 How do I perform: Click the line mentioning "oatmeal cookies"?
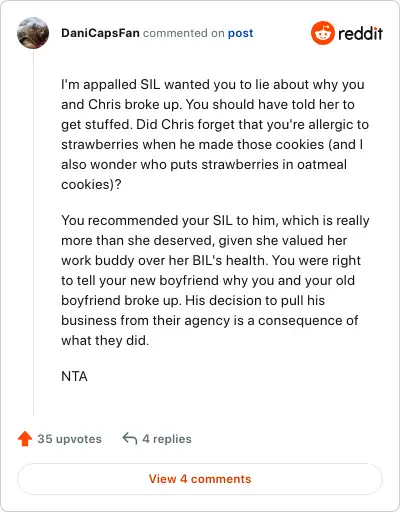click(x=204, y=164)
